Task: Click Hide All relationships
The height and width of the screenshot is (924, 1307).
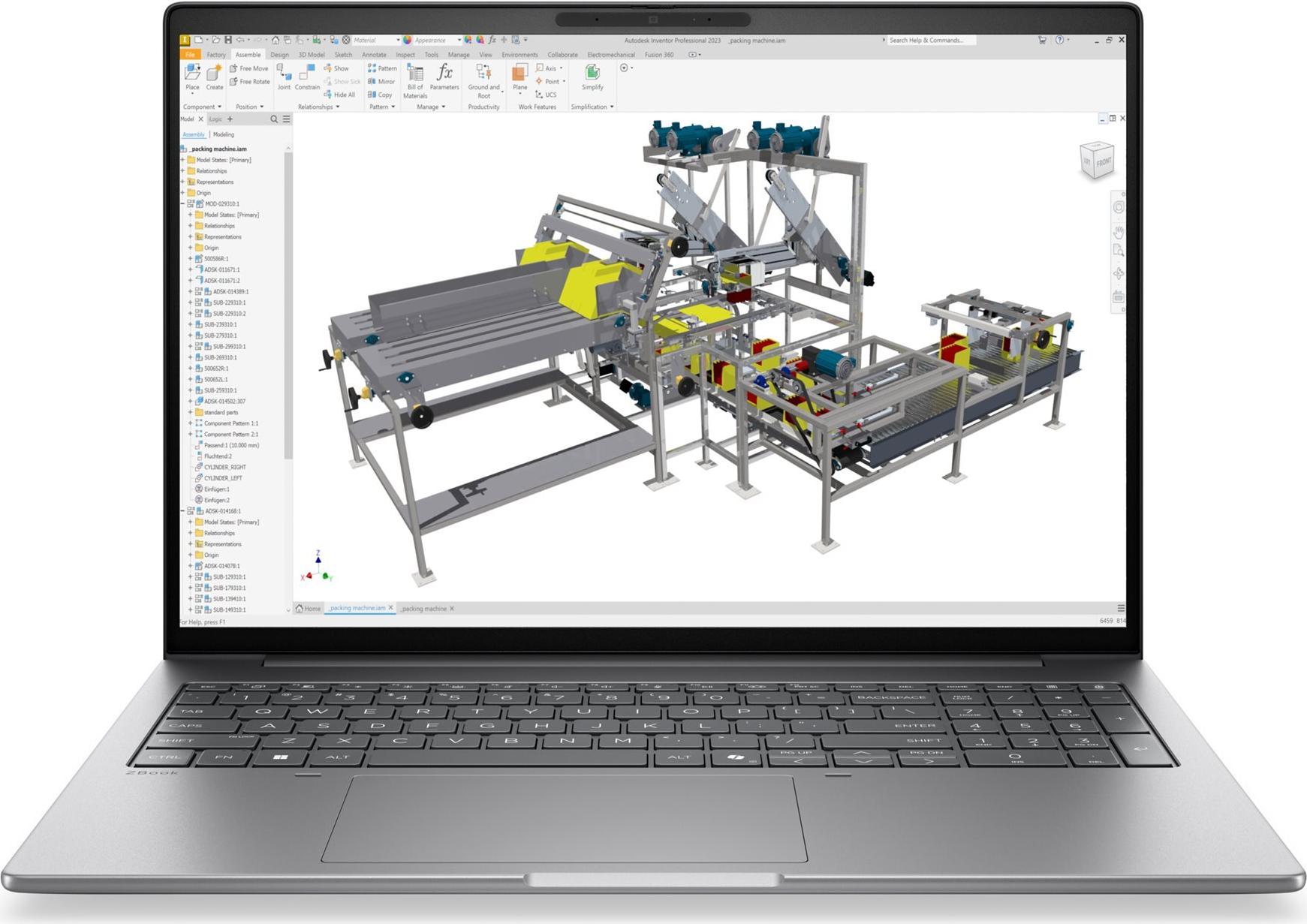Action: (x=339, y=95)
